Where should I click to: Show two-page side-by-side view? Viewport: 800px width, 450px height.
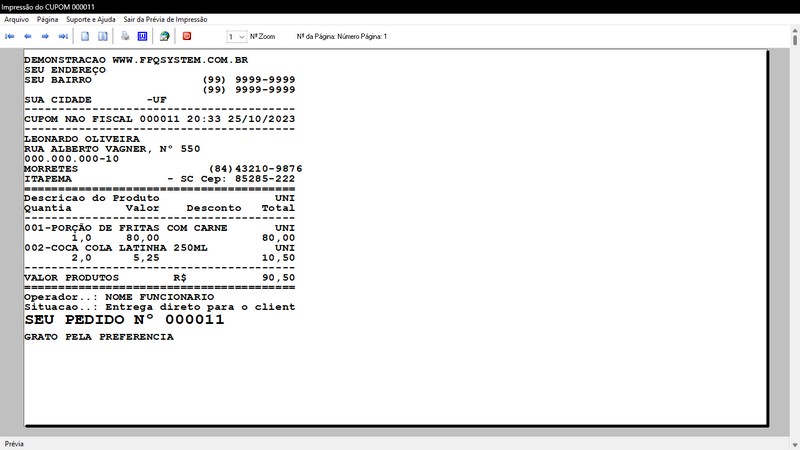103,36
